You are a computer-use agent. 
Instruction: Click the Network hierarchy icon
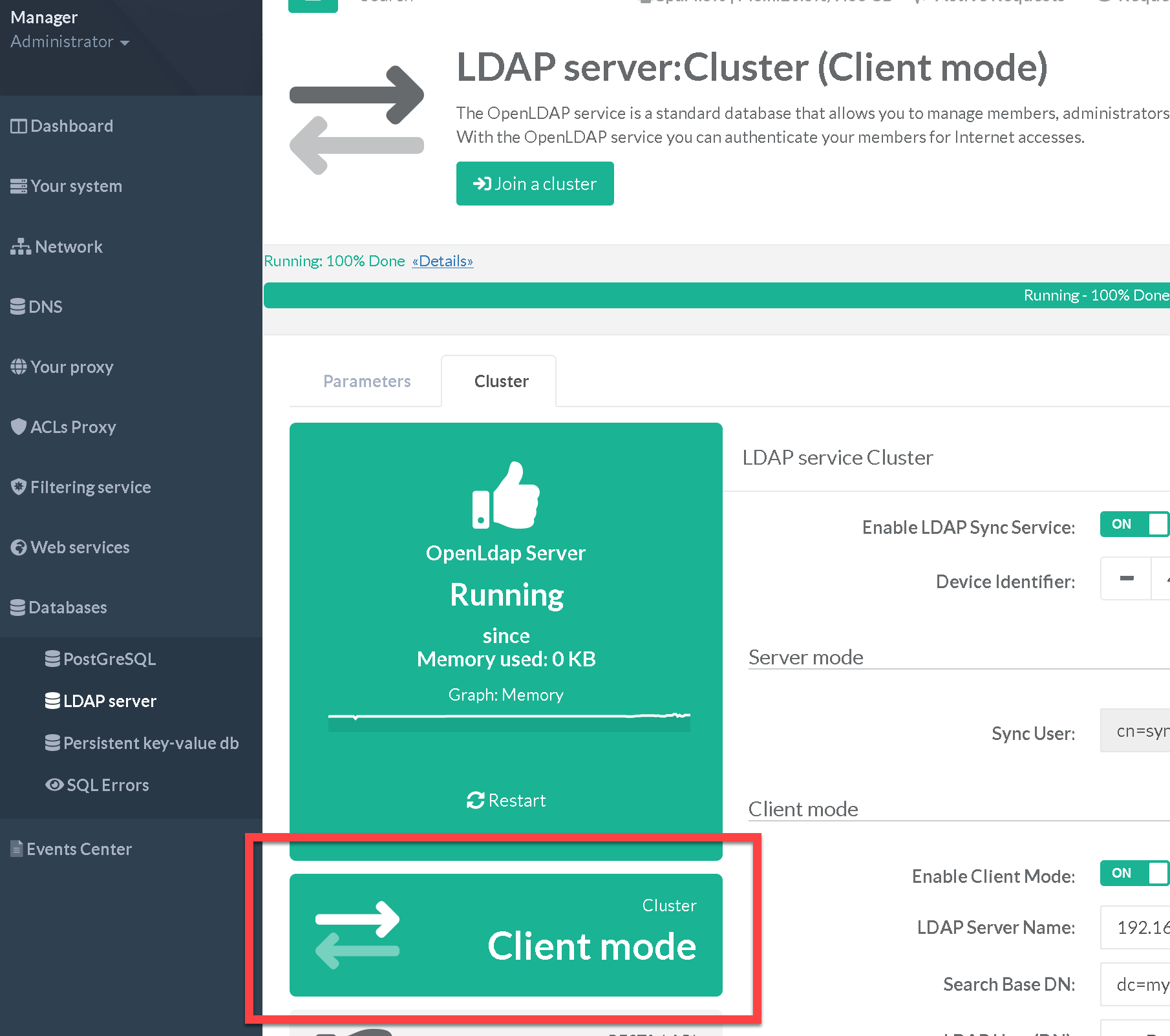click(20, 247)
